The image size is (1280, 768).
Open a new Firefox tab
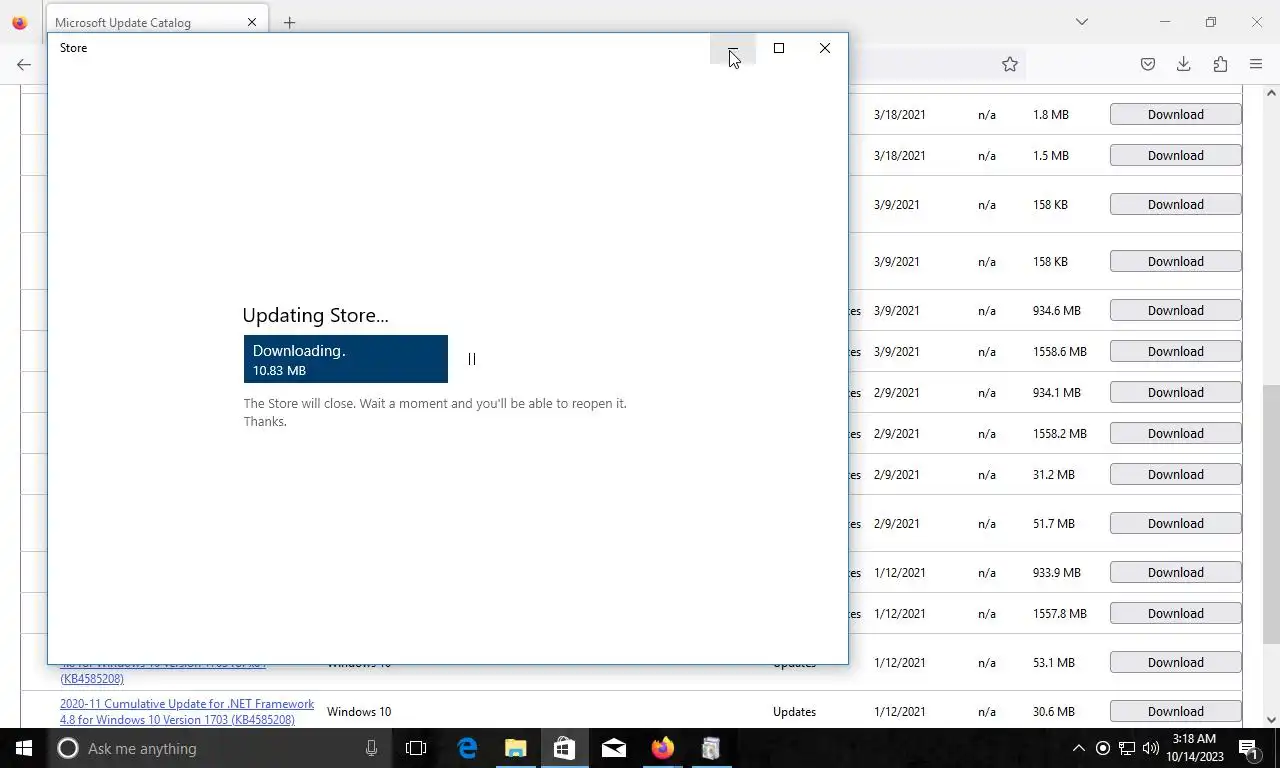point(289,22)
